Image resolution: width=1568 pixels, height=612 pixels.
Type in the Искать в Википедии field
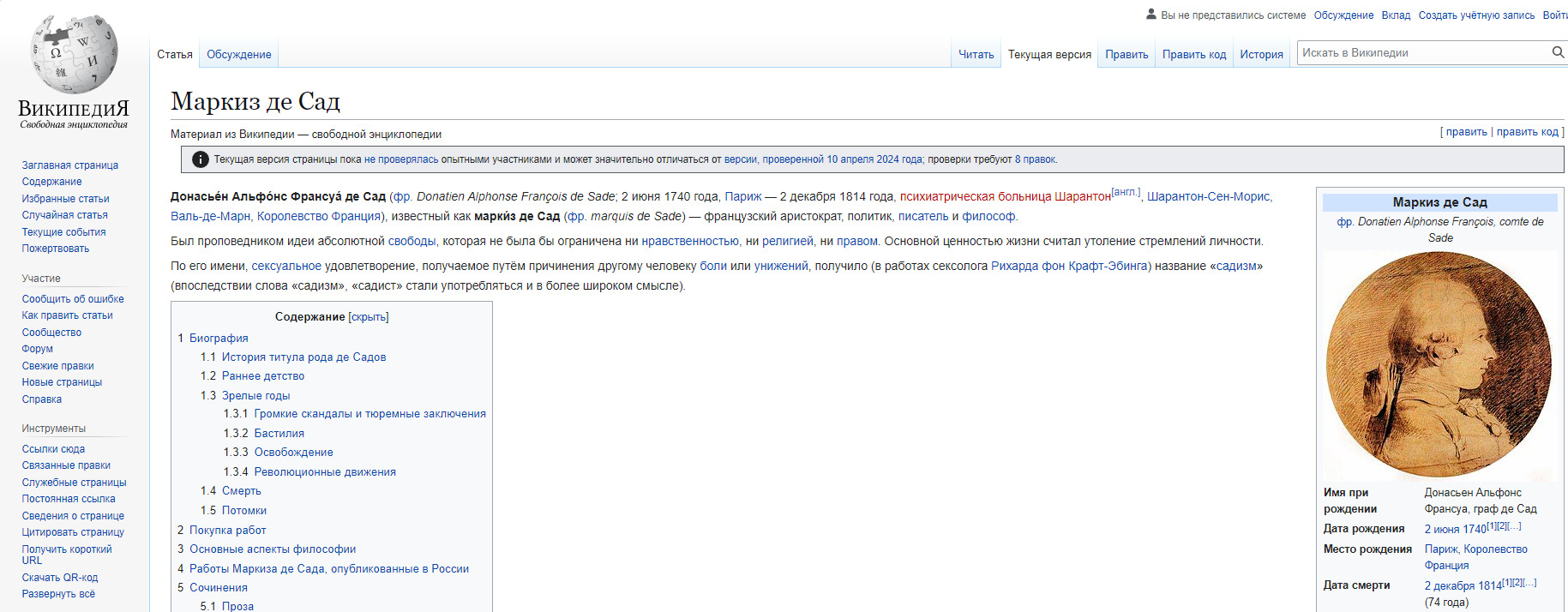click(1423, 53)
